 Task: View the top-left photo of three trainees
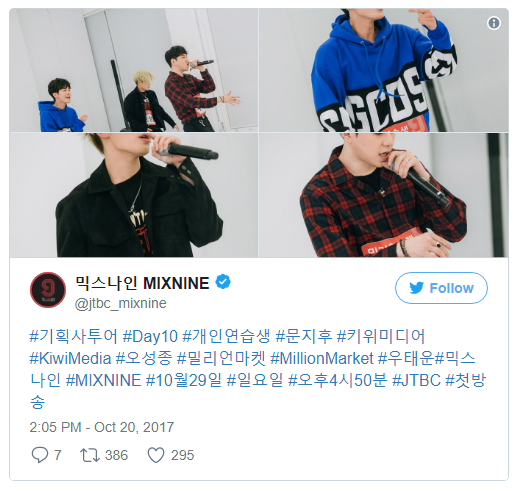(134, 70)
